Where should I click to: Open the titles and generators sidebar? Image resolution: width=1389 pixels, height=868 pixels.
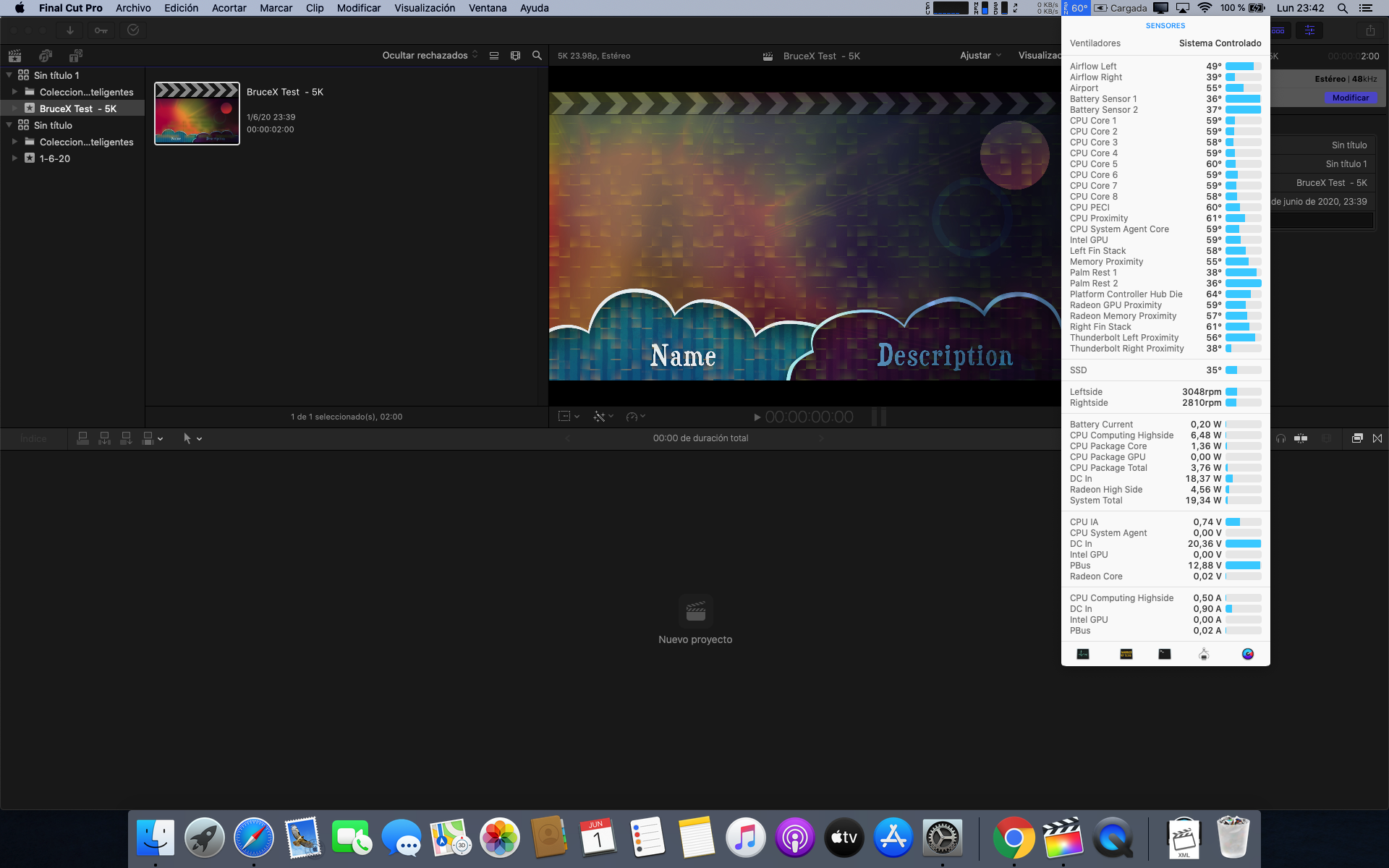76,56
